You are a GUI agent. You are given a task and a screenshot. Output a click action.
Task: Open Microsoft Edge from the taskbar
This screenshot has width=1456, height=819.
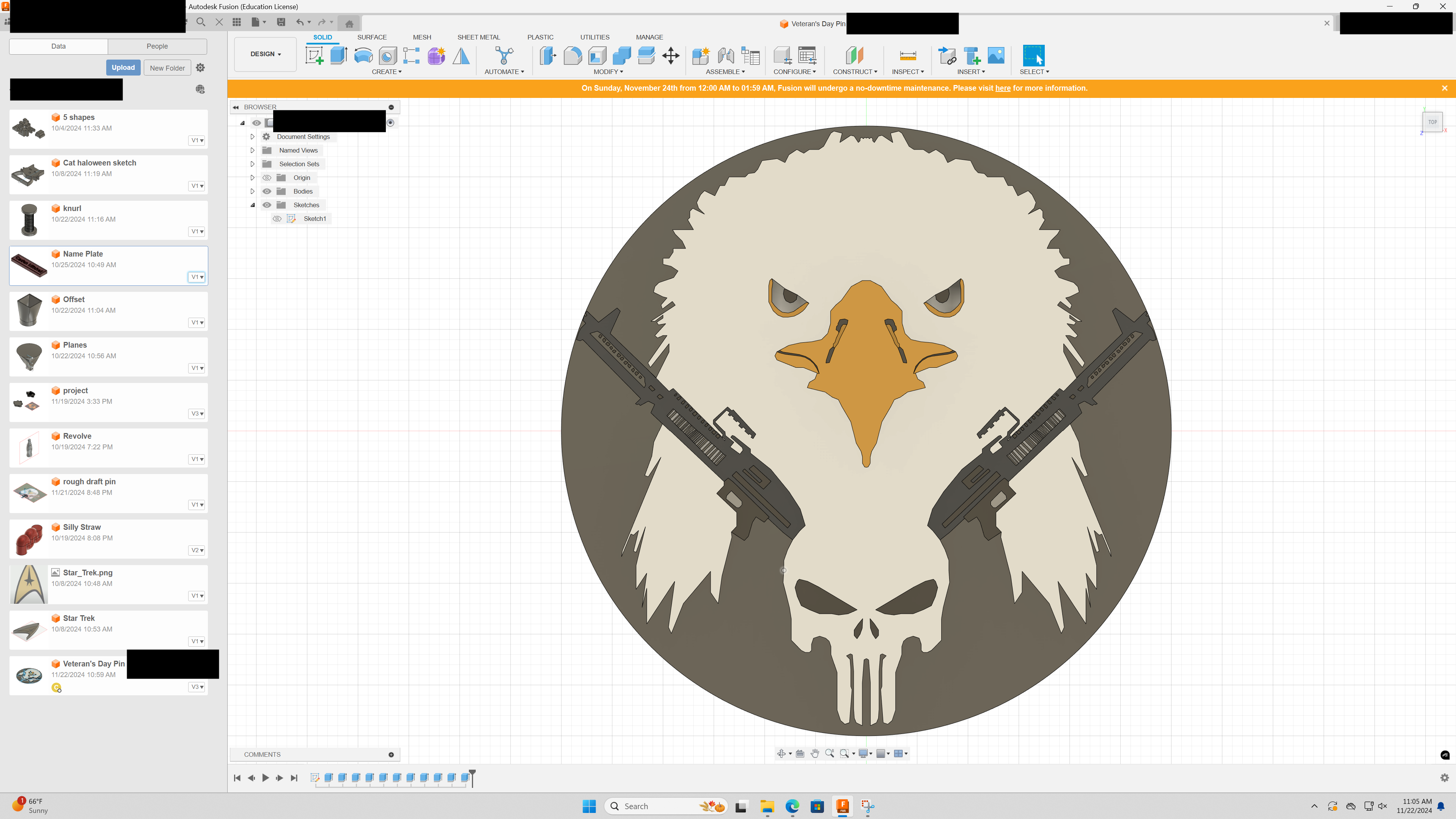tap(792, 806)
